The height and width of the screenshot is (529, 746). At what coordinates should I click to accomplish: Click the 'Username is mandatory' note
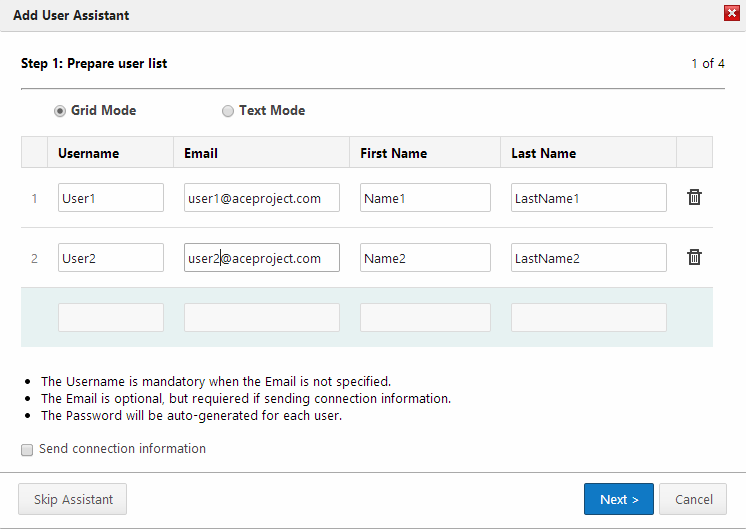pos(216,382)
